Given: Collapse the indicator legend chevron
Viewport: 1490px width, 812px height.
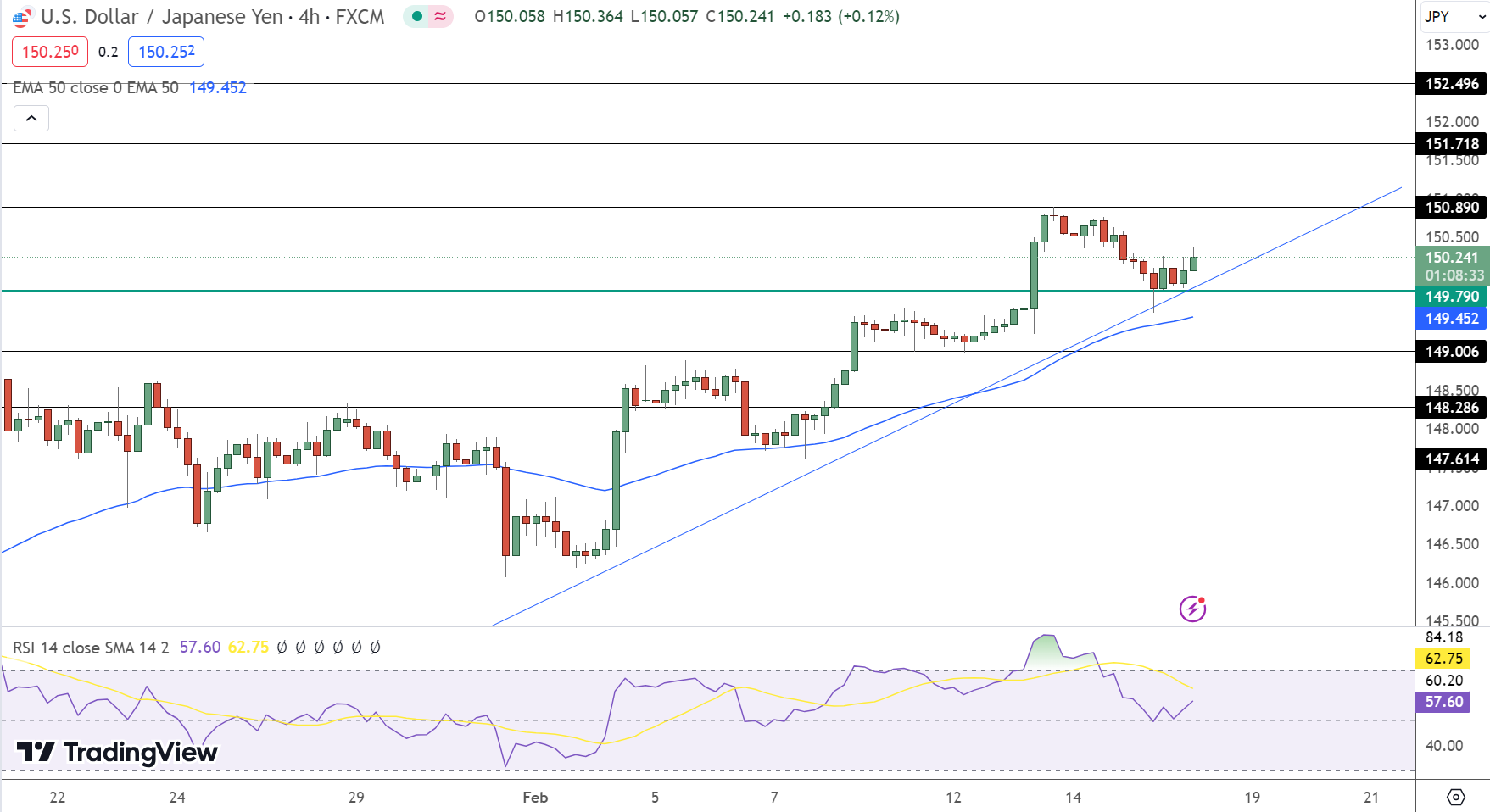Looking at the screenshot, I should click(31, 119).
